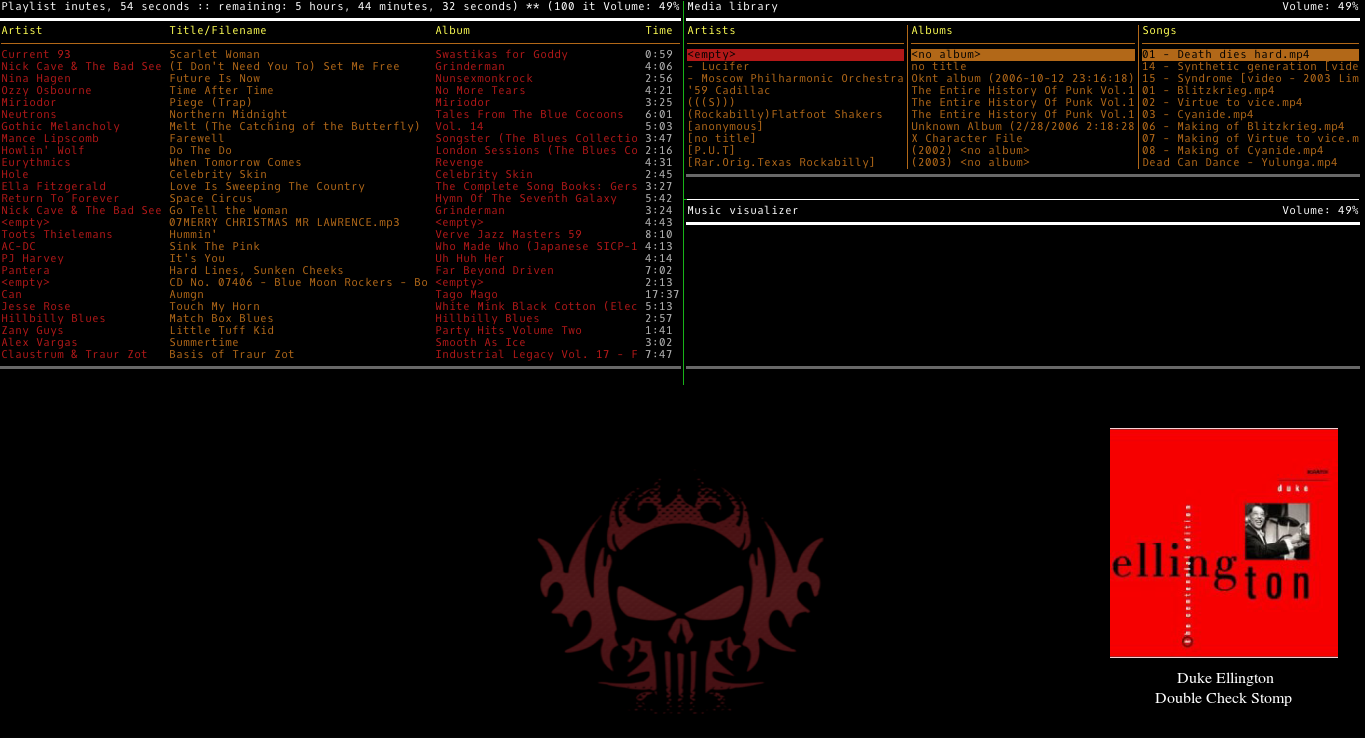Select '07MERRY CHRISTMAS MR LAWRENCE.mp3' file entry
The height and width of the screenshot is (738, 1365).
[x=284, y=223]
